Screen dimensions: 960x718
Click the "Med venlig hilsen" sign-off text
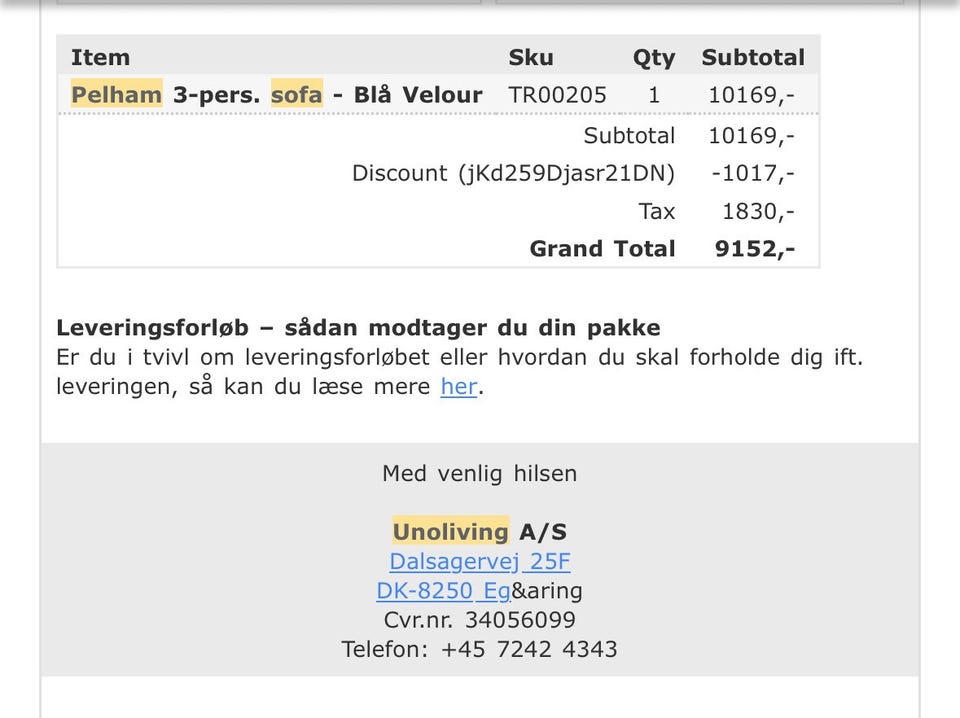[479, 473]
